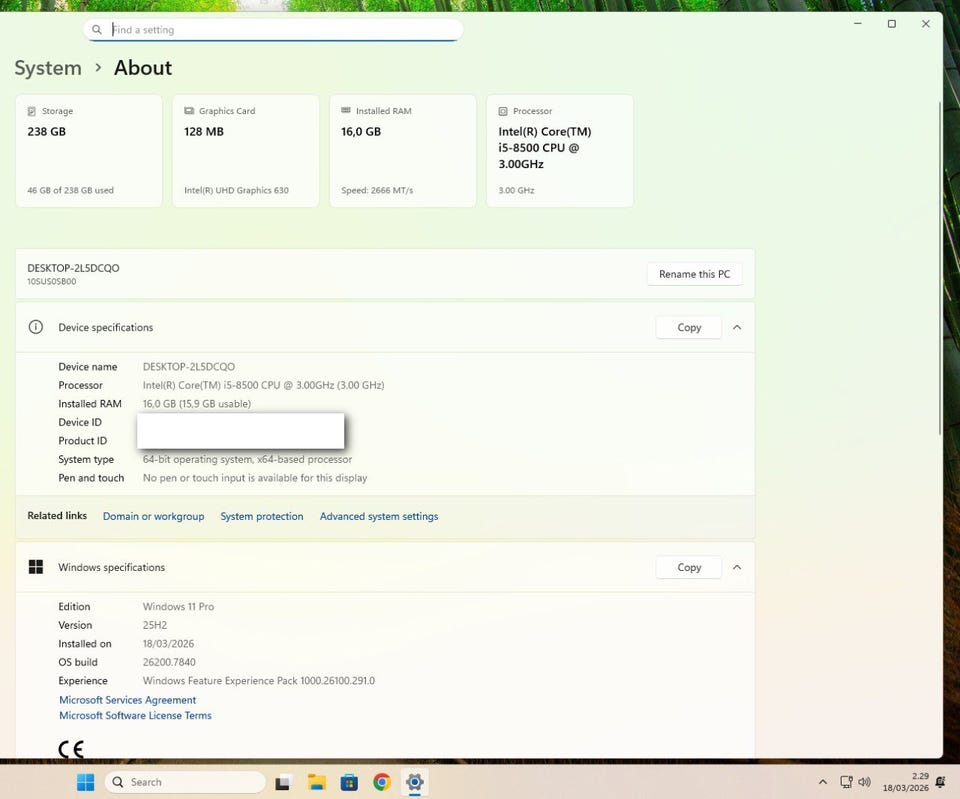Copy the Device specifications

point(689,328)
